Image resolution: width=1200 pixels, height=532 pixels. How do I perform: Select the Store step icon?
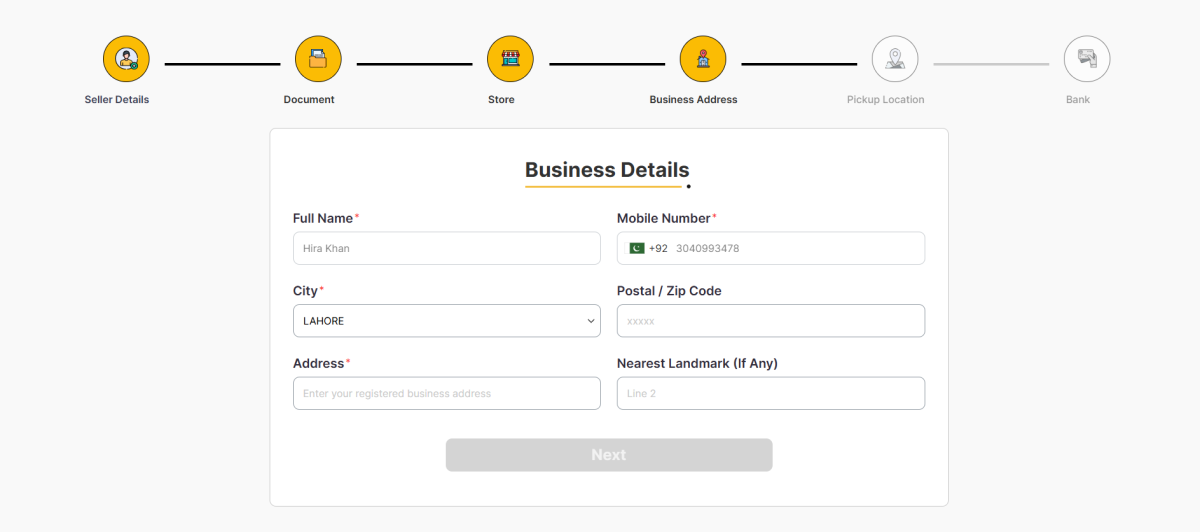(510, 59)
